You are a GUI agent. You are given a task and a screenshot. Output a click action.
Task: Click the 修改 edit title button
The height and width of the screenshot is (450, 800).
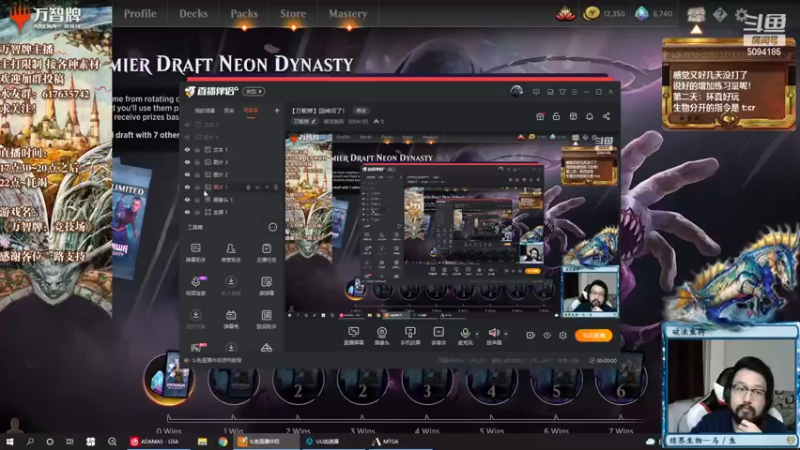pos(361,111)
